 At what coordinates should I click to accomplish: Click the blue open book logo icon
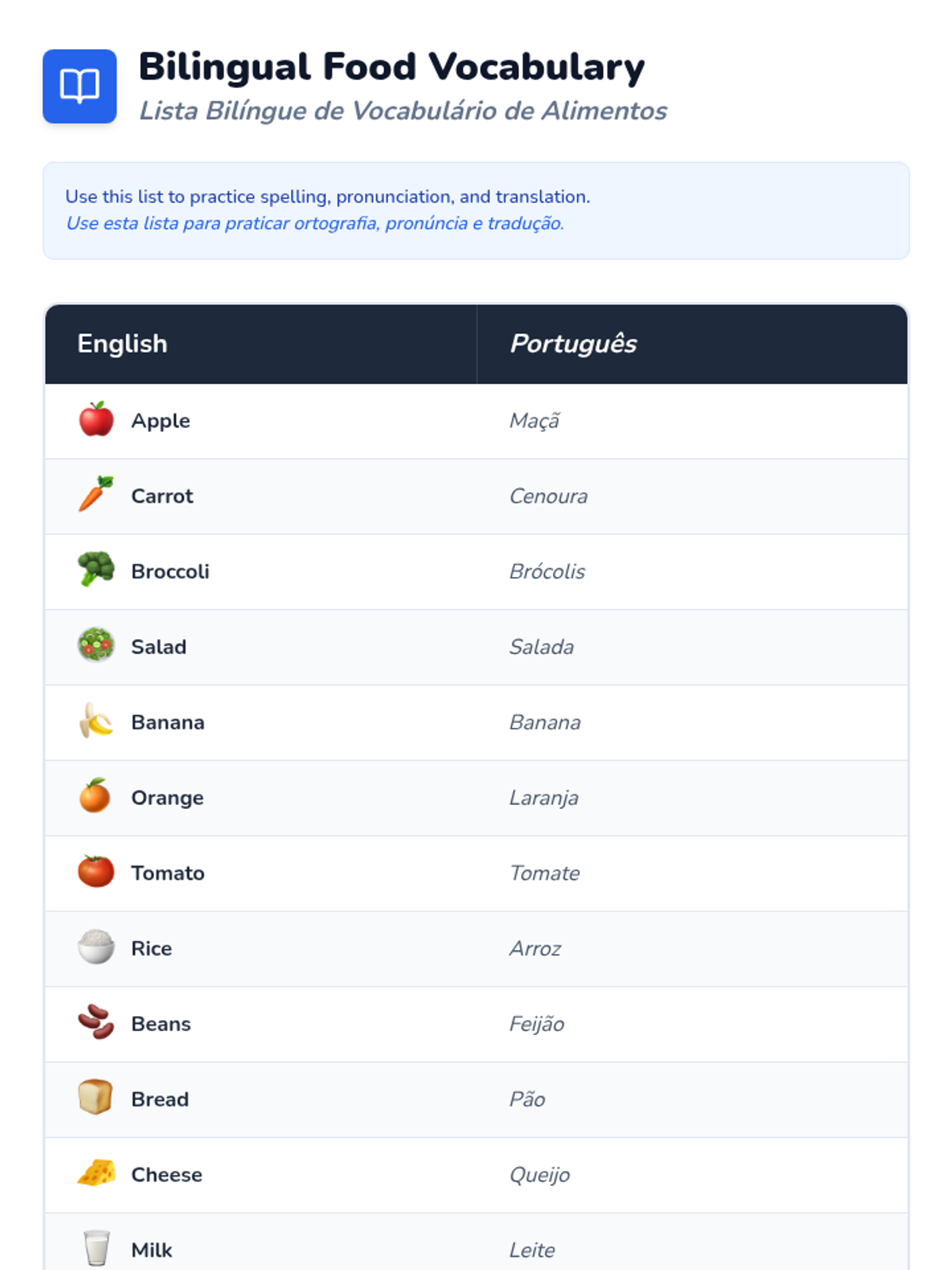coord(79,86)
